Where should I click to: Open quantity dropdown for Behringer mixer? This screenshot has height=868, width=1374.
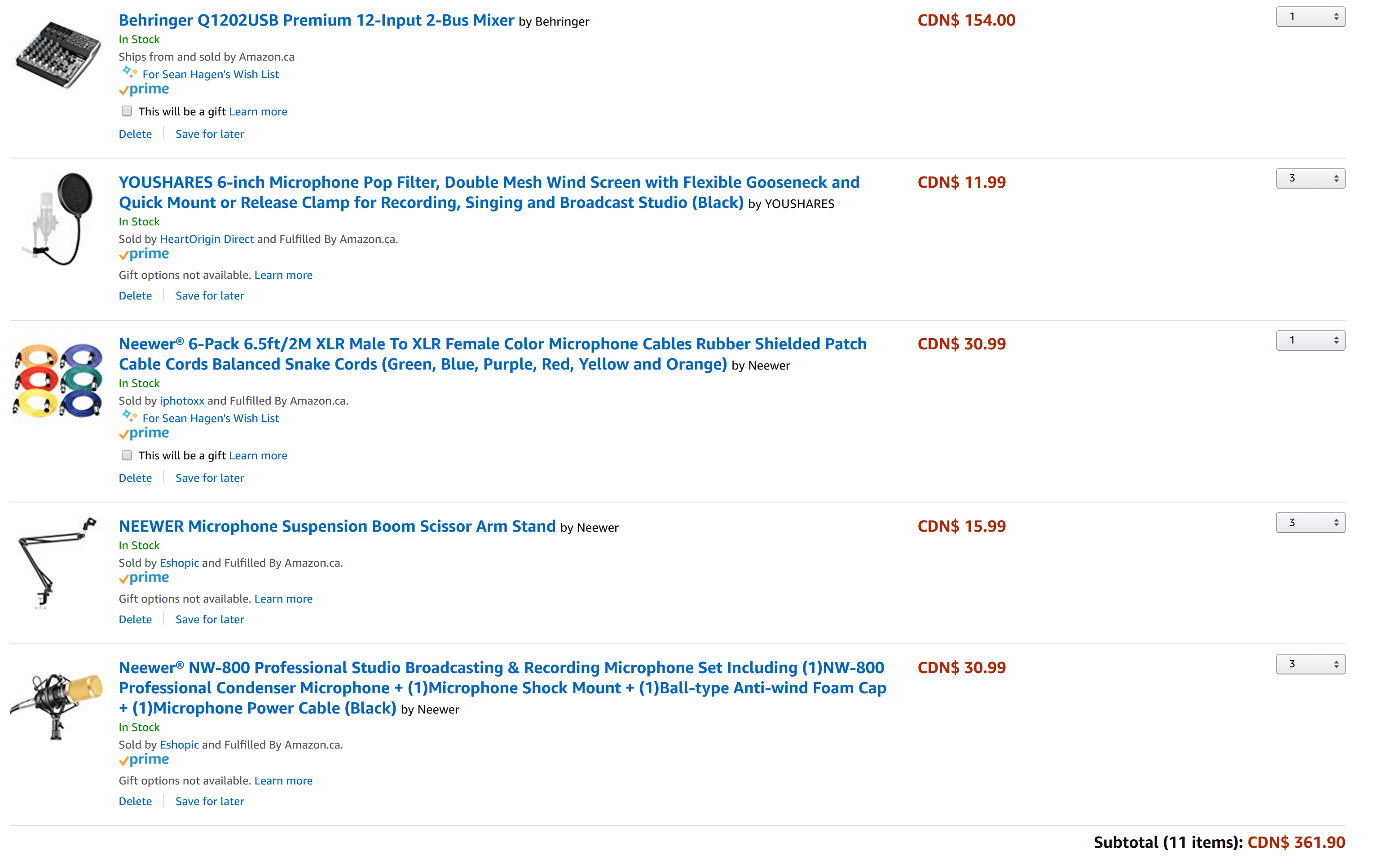(x=1311, y=17)
